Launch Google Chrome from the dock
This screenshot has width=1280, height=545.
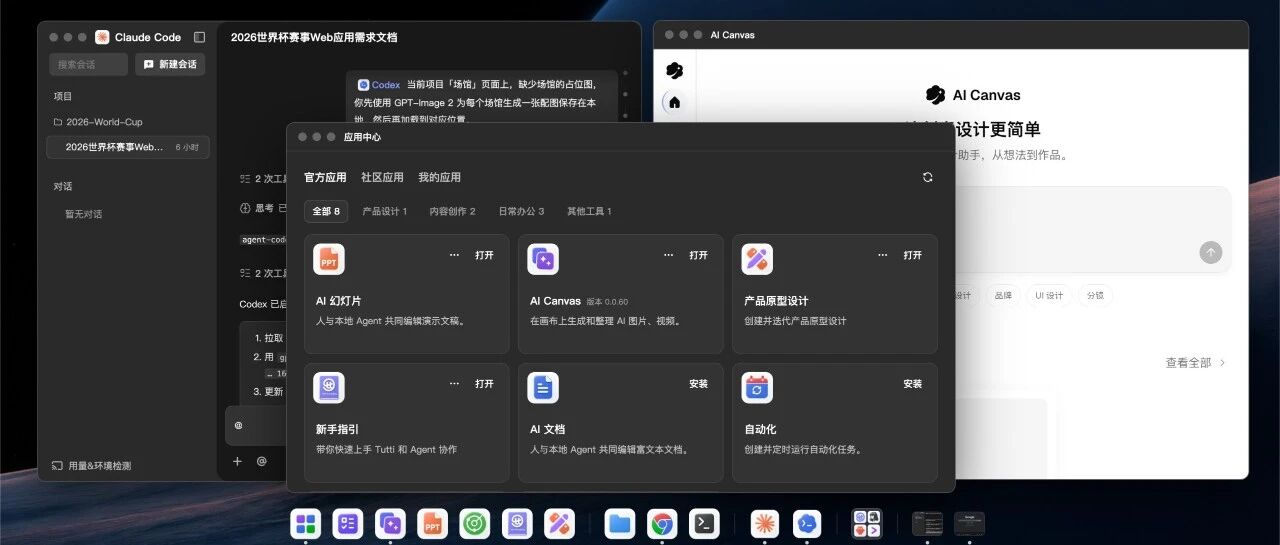pos(662,523)
